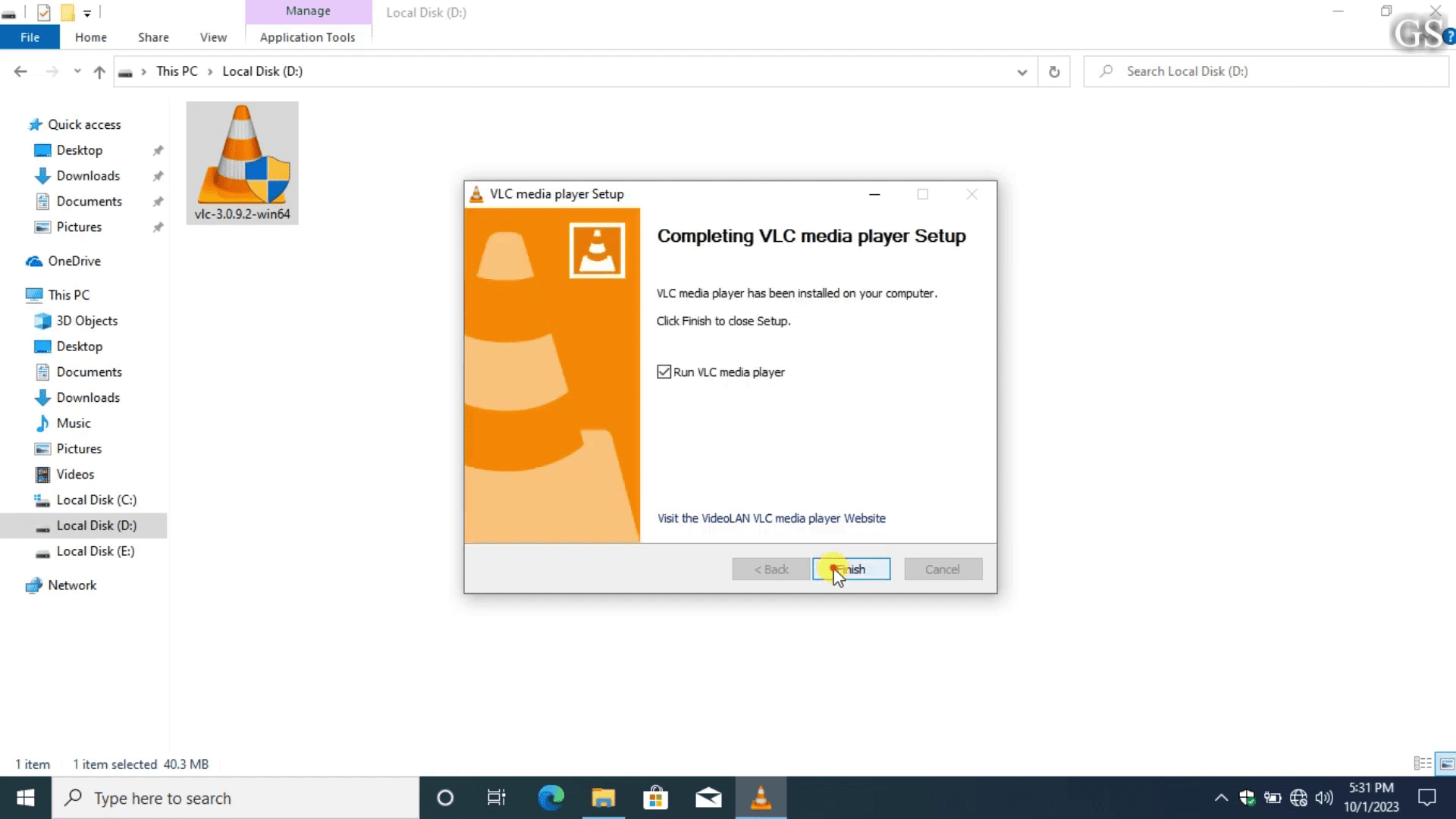The height and width of the screenshot is (819, 1456).
Task: Switch to Large icons view layout
Action: click(x=1446, y=764)
